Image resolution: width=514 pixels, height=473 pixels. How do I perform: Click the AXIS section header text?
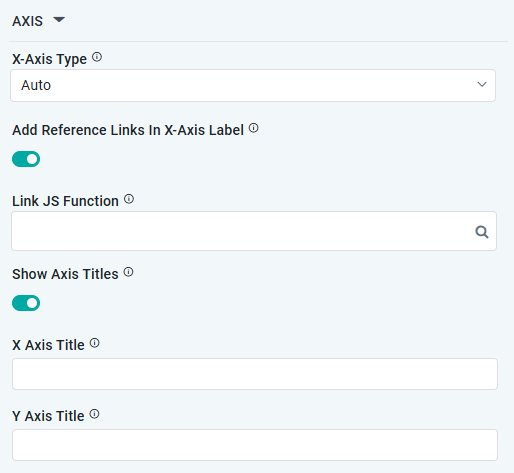tap(27, 21)
